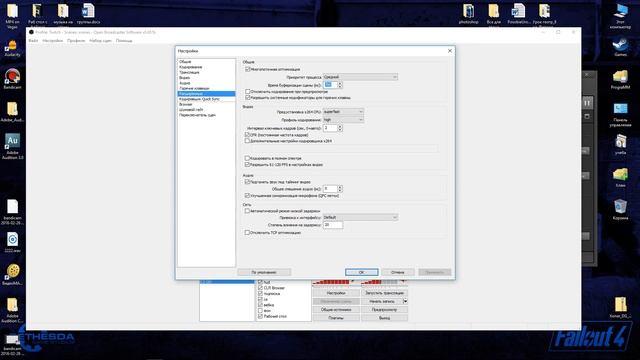Toggle the CFR constant frame rate checkbox

pos(247,134)
